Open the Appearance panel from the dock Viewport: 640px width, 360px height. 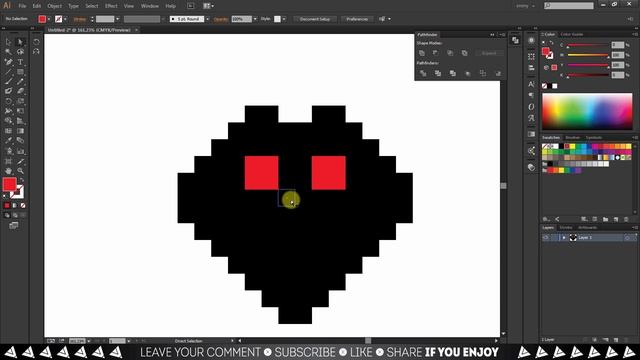(x=531, y=40)
